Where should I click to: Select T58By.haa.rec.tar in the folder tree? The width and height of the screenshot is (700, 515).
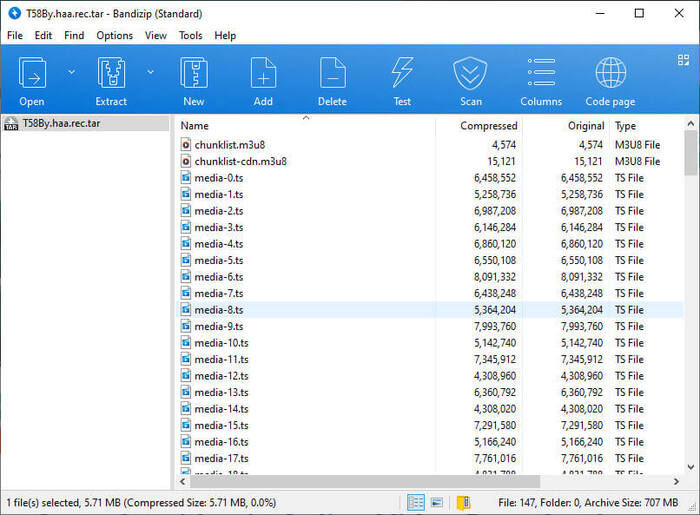coord(86,124)
